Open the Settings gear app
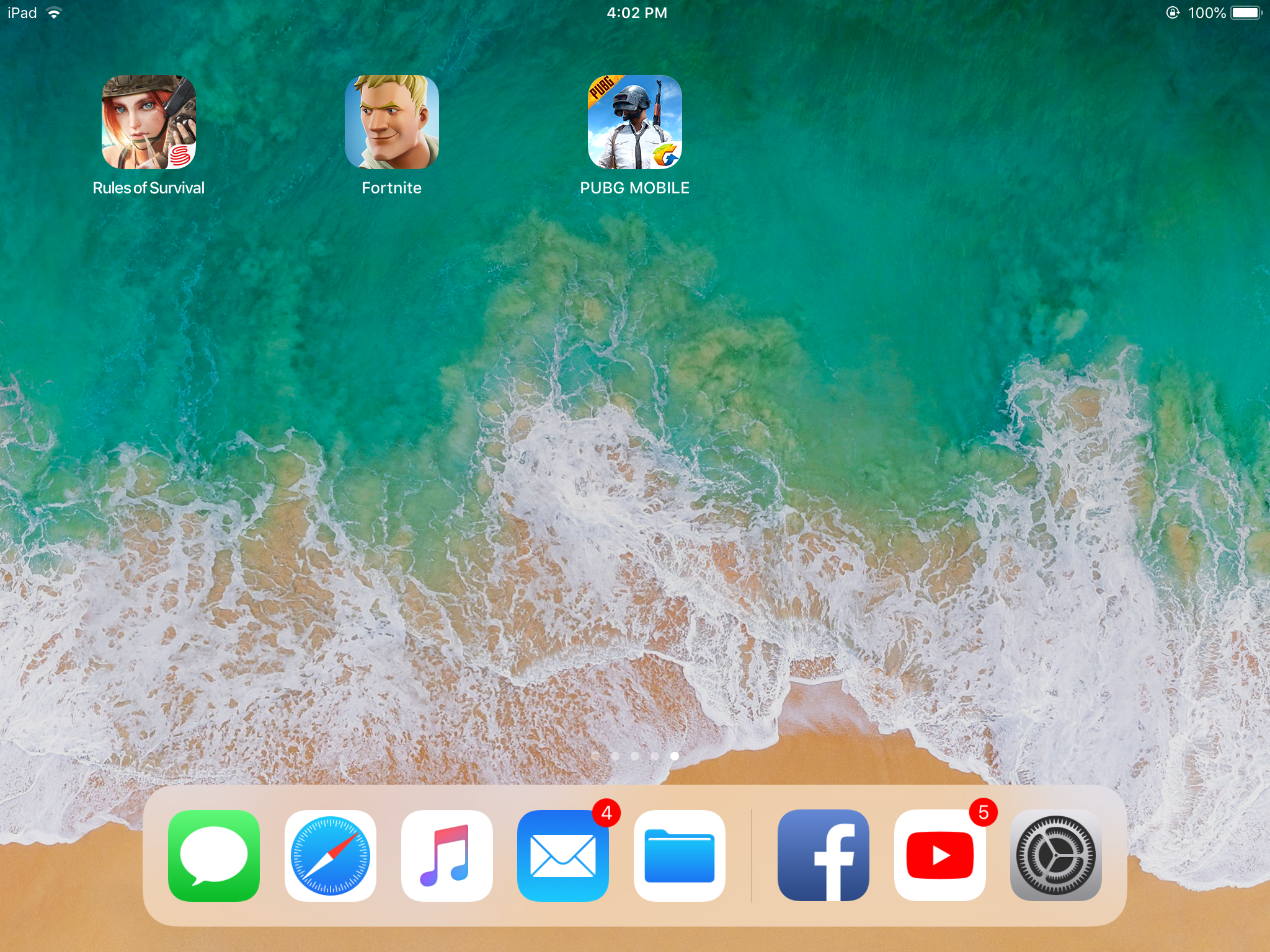Screen dimensions: 1270x952 point(1056,855)
